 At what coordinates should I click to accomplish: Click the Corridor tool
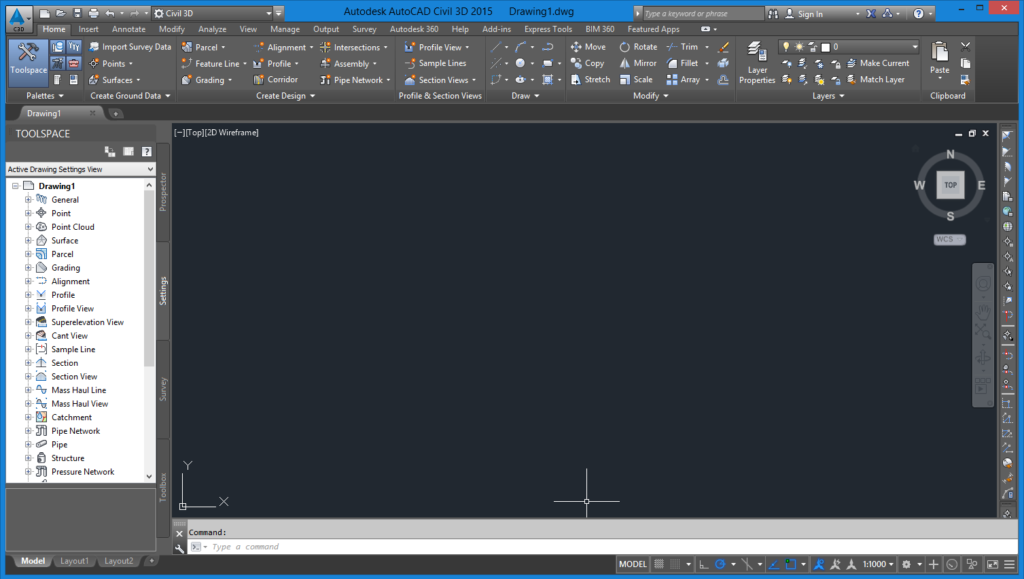(x=275, y=80)
